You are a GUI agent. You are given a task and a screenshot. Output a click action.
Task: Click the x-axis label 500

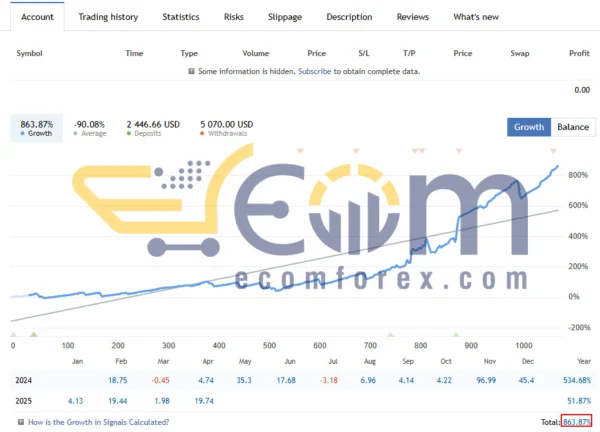tap(269, 346)
